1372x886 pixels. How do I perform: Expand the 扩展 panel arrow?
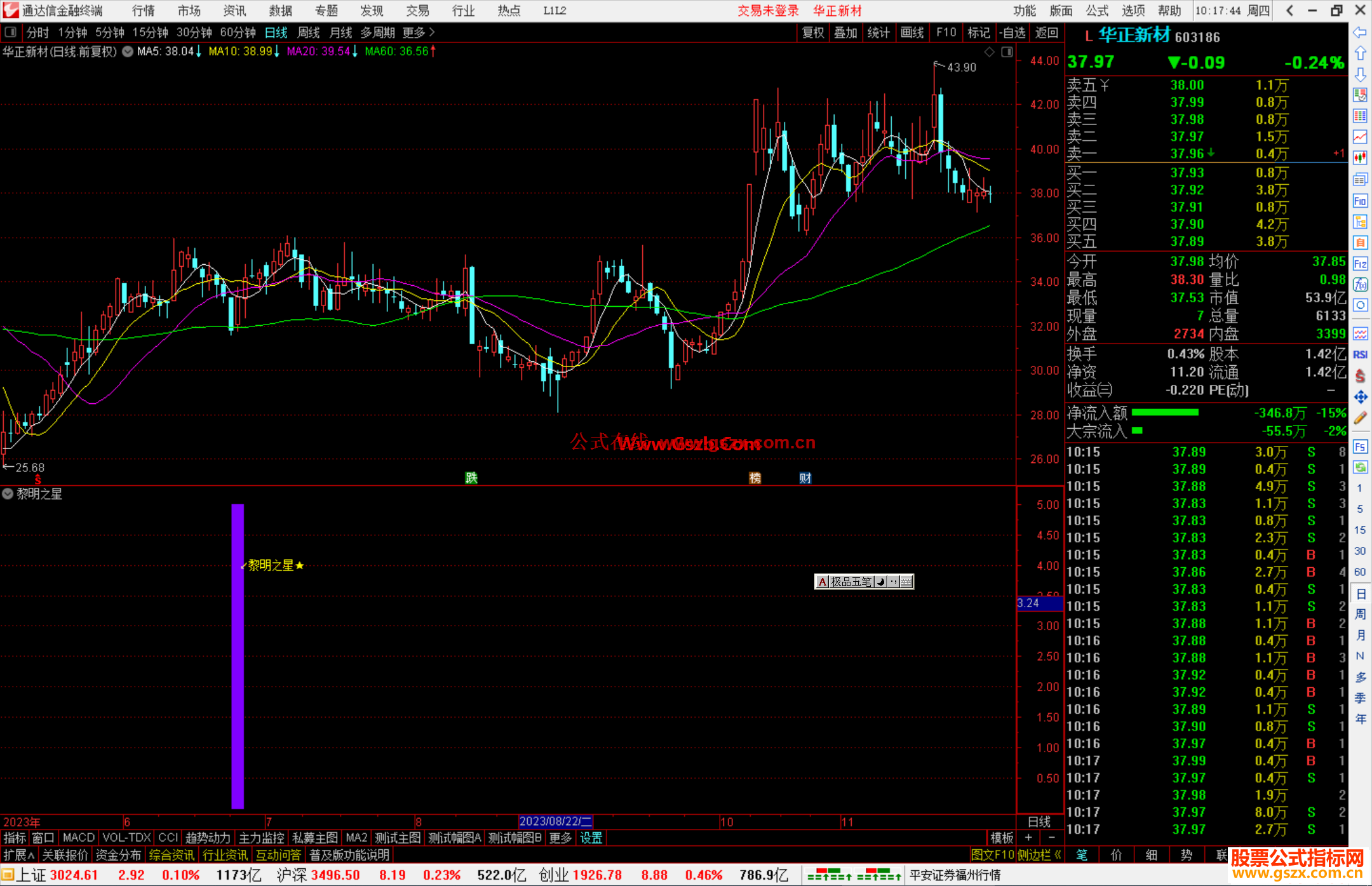pos(19,855)
